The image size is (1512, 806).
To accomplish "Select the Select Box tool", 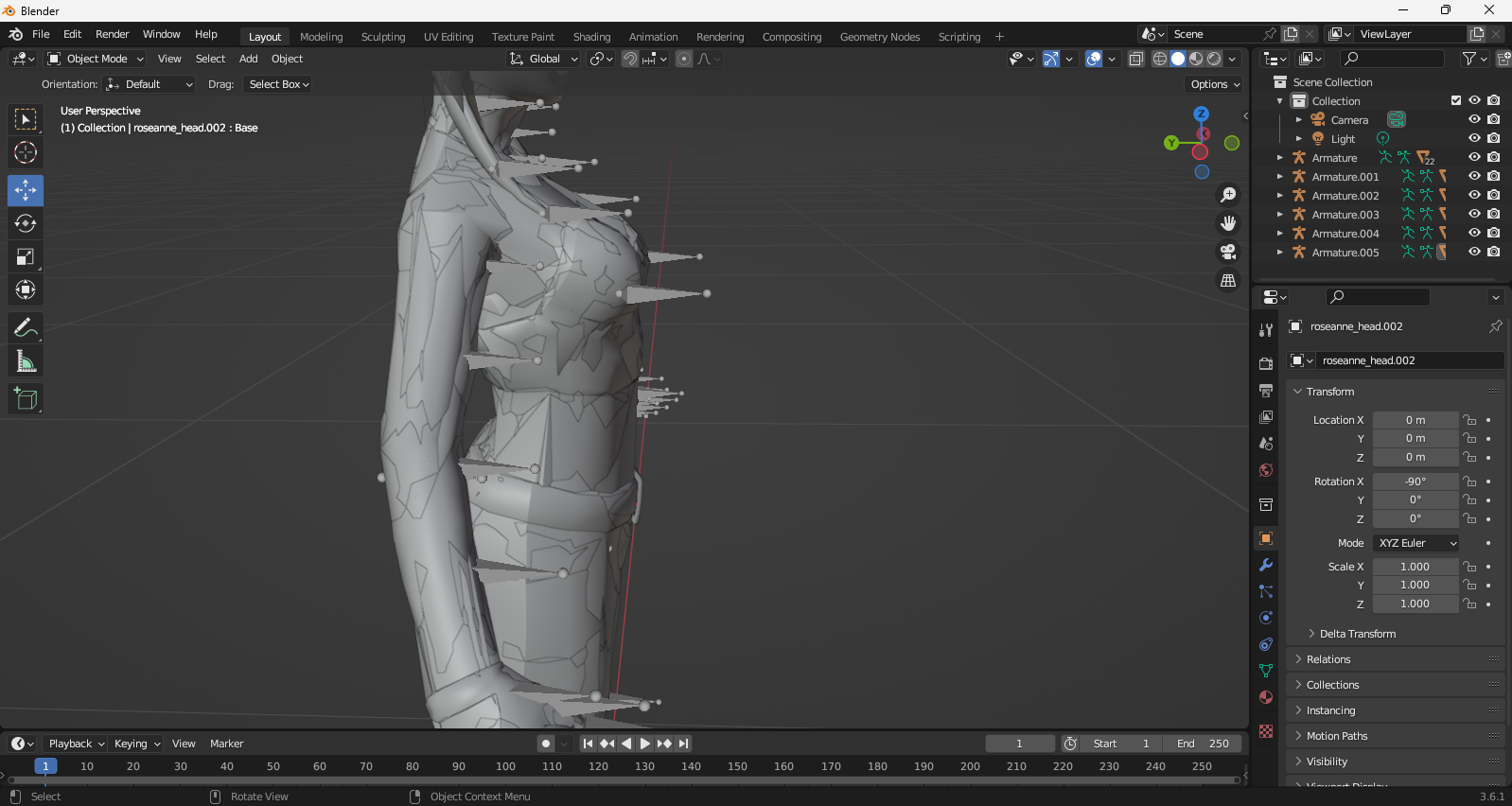I will (x=26, y=119).
